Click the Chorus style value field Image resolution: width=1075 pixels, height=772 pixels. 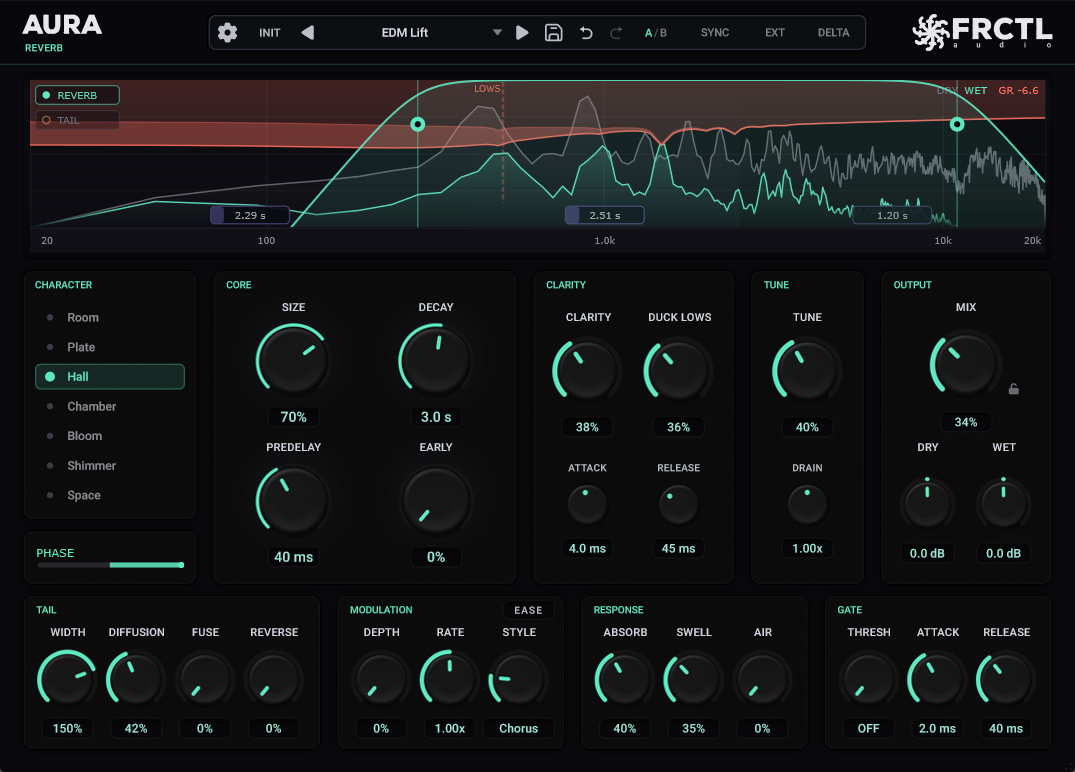(x=518, y=728)
